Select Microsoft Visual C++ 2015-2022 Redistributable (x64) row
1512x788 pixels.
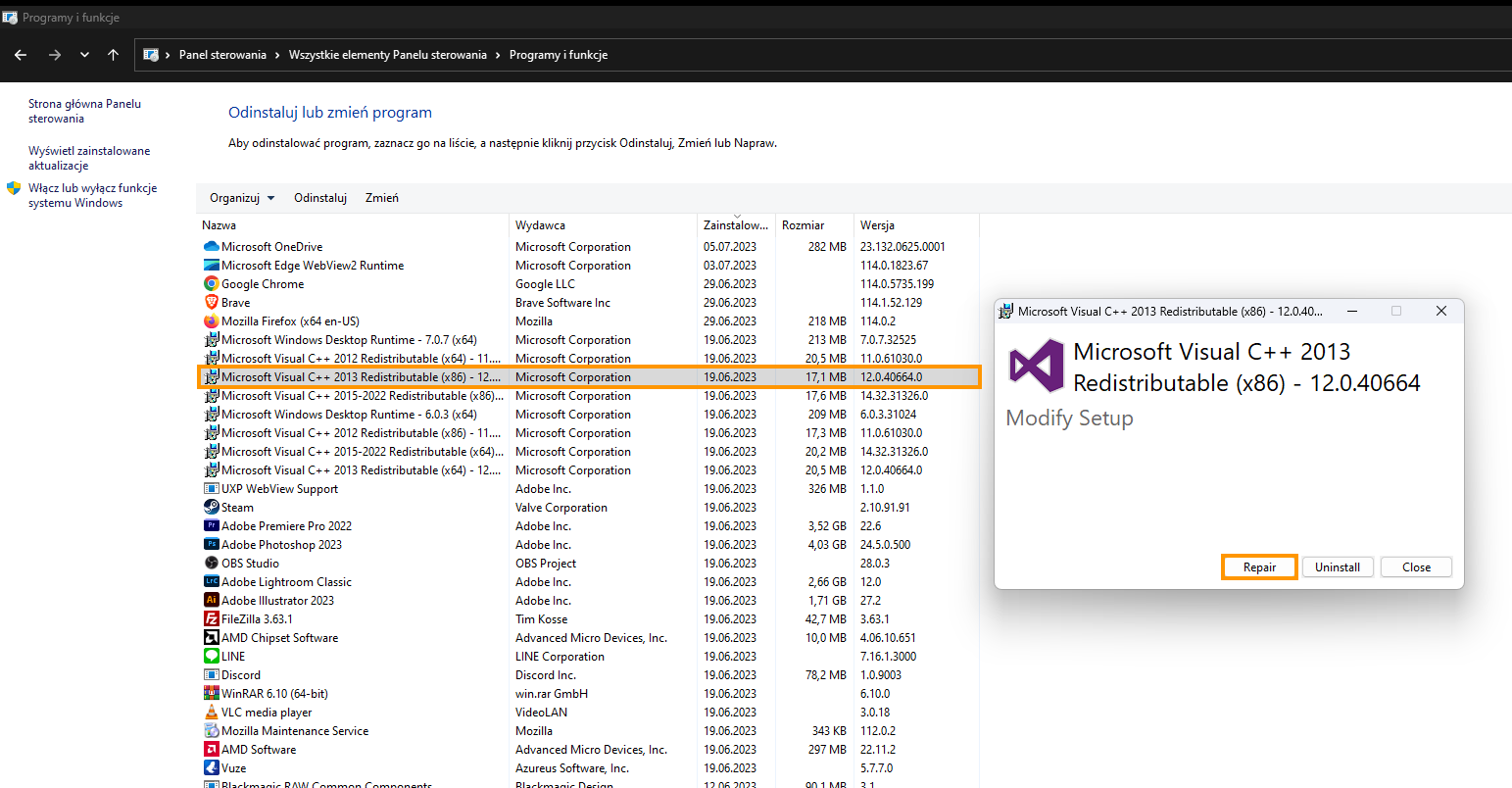(x=588, y=452)
